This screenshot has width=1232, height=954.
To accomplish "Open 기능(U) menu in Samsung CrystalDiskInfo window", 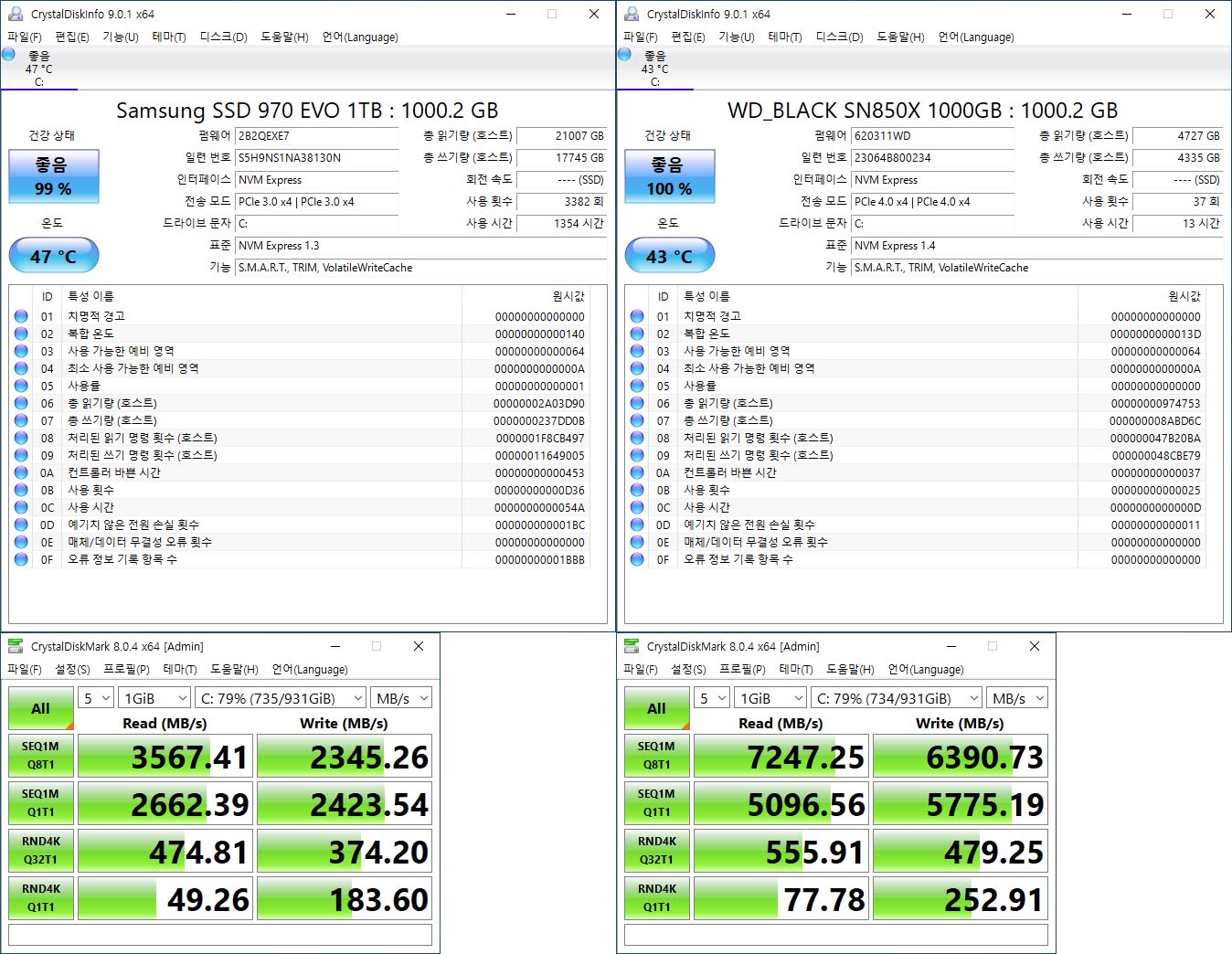I will (121, 37).
